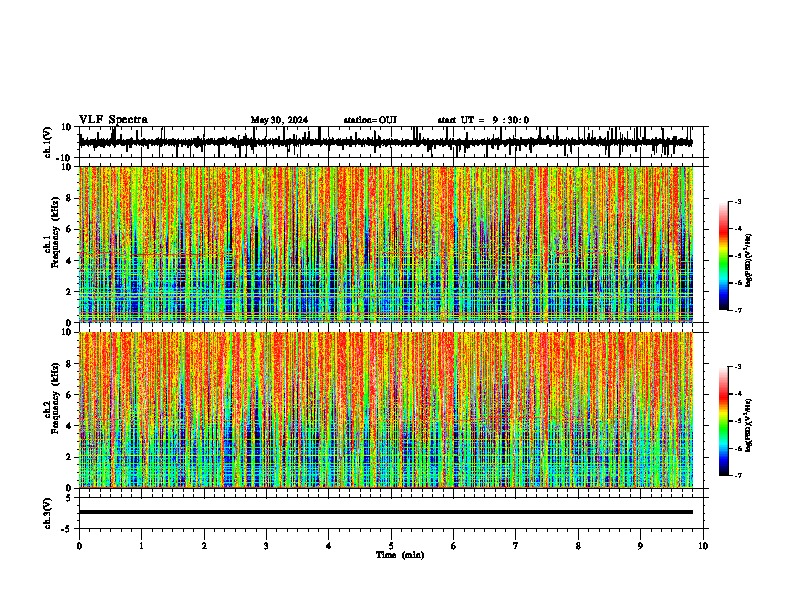Click the 'Time (min)' axis label
Viewport: 792px width, 612px height.
coord(400,555)
